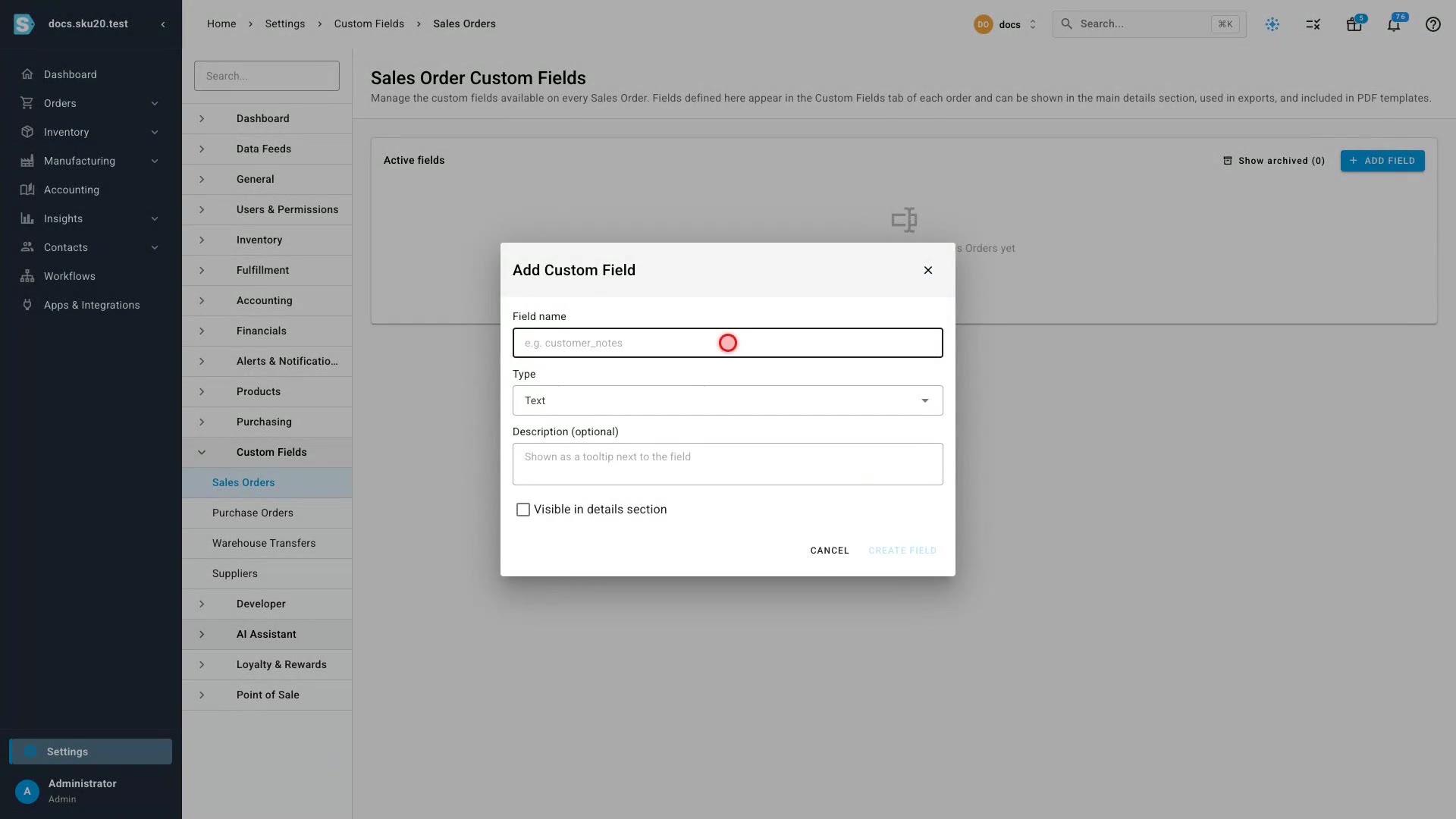Click the ADD FIELD button
This screenshot has height=819, width=1456.
[x=1382, y=161]
